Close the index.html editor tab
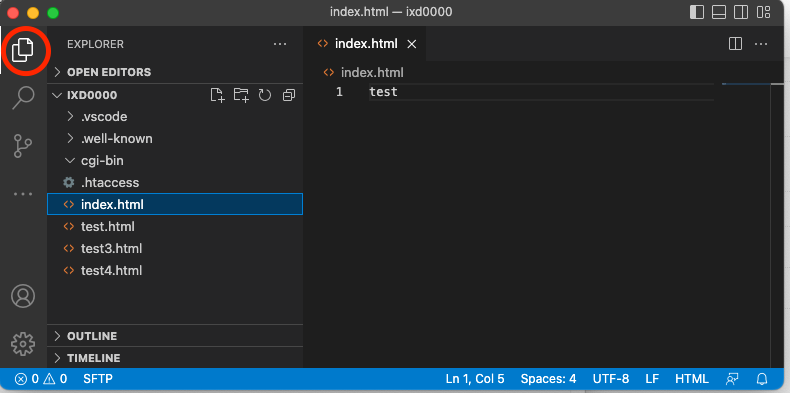The width and height of the screenshot is (790, 393). 412,44
